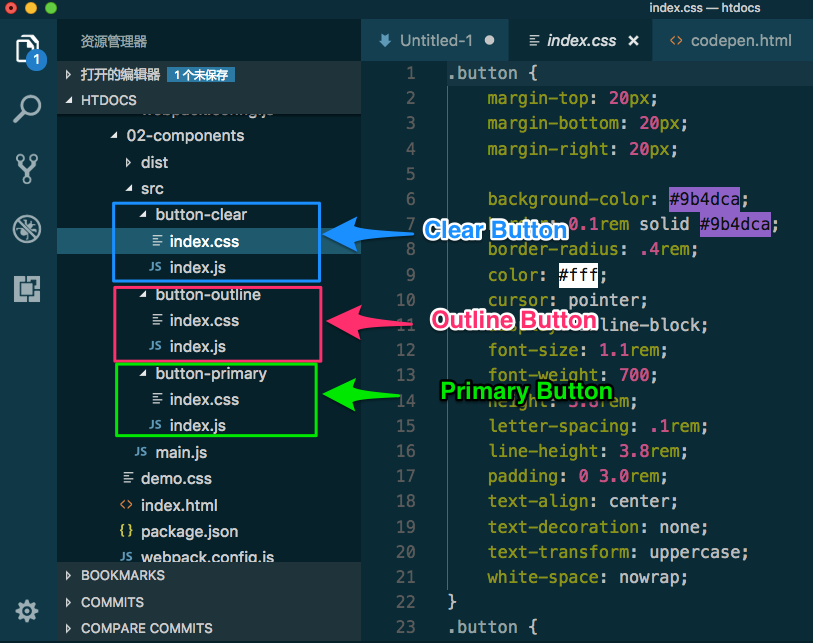This screenshot has width=813, height=643.
Task: Expand the COMPARE COMMITS panel
Action: coord(68,628)
